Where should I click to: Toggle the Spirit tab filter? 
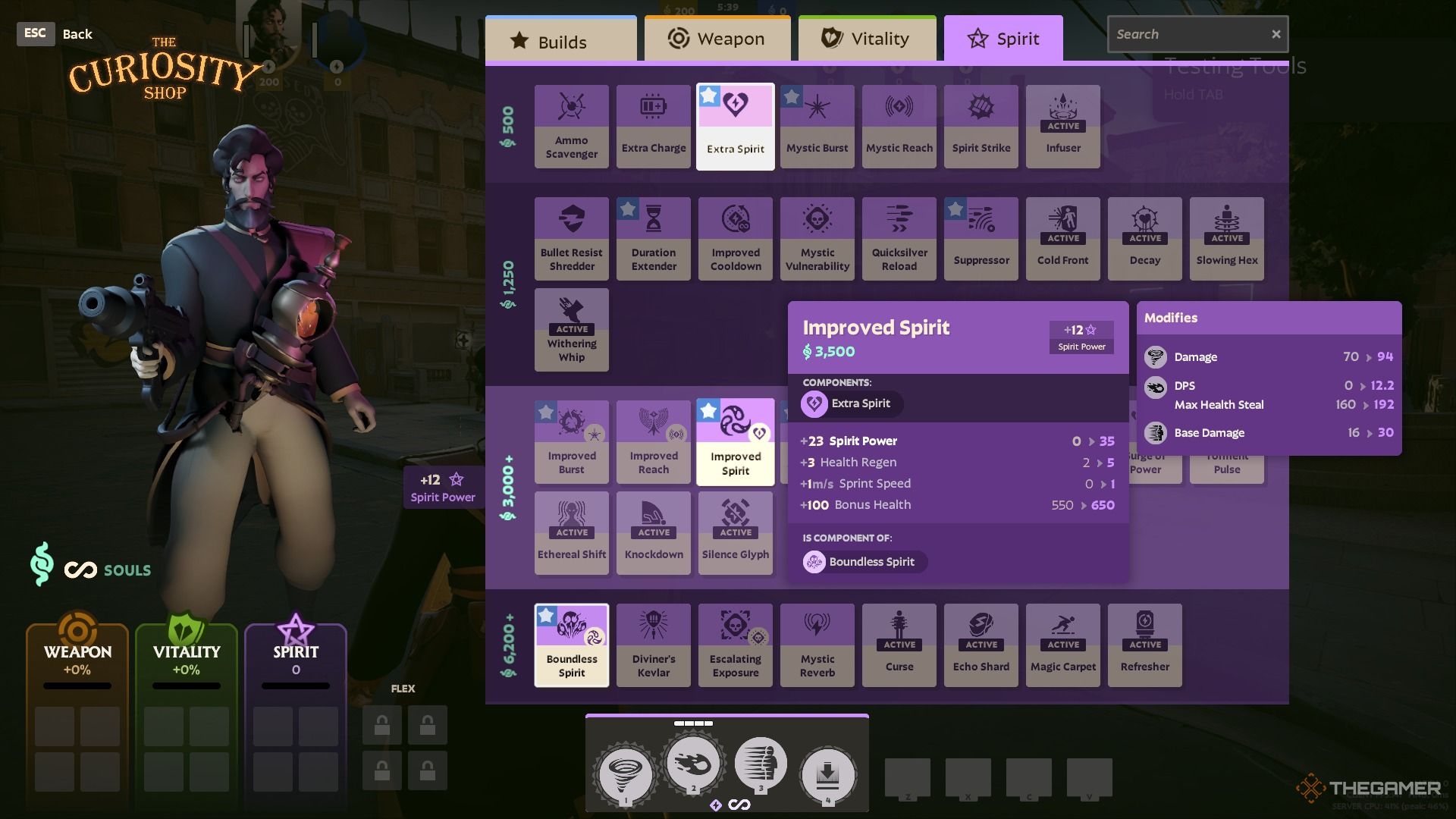[x=1003, y=39]
